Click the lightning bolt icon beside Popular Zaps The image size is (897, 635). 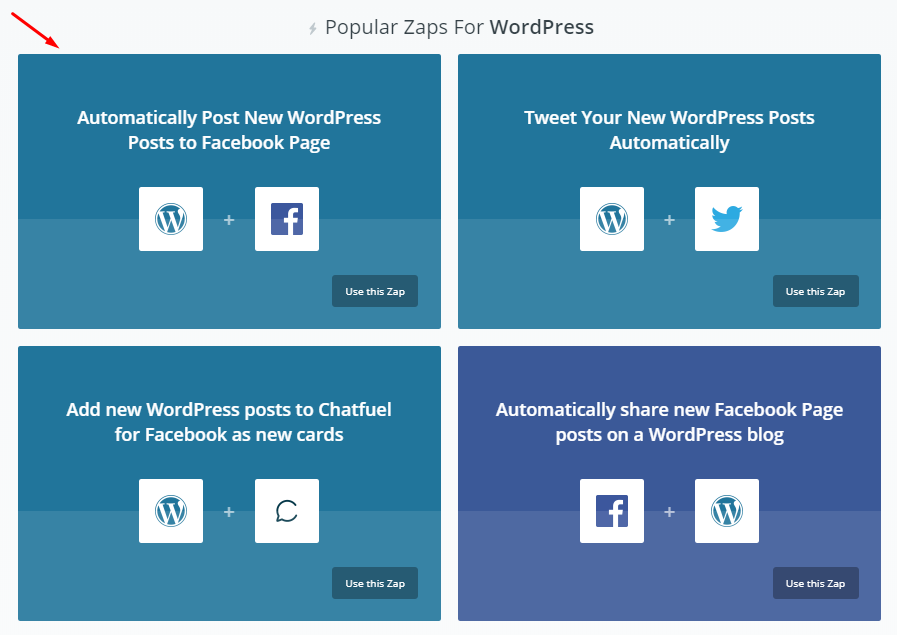(x=313, y=29)
